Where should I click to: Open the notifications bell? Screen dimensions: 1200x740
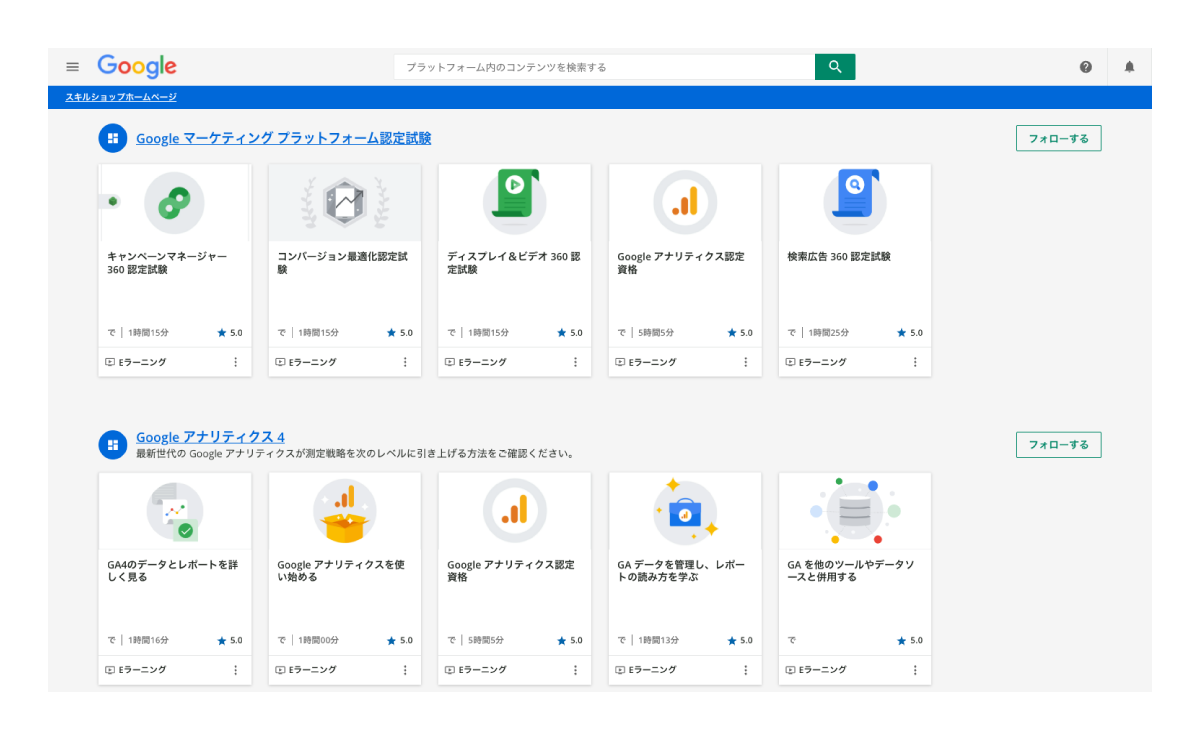tap(1129, 66)
